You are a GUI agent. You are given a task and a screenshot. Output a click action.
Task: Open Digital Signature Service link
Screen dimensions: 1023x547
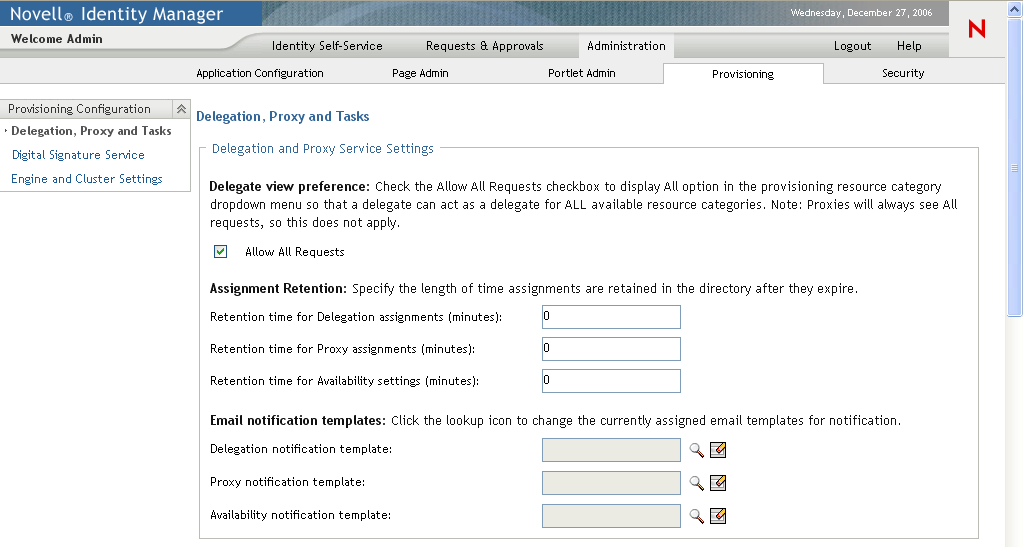[x=78, y=155]
